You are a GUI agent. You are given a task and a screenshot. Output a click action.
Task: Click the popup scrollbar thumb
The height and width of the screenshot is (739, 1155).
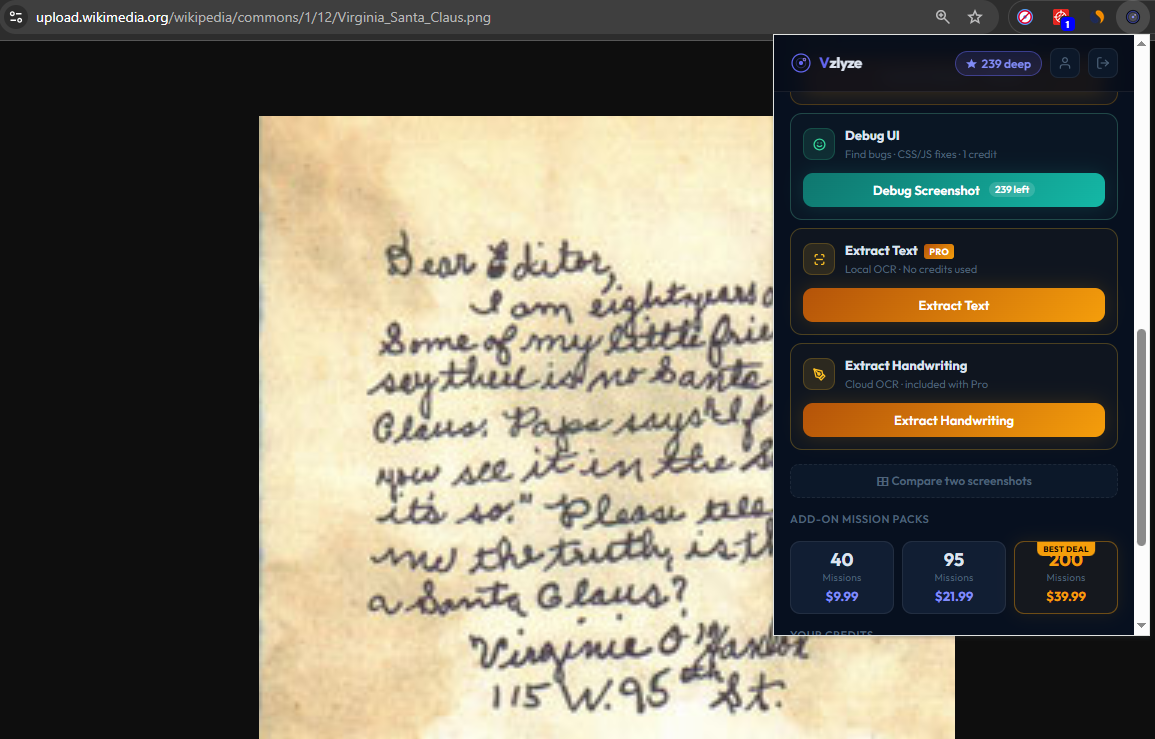(1142, 438)
